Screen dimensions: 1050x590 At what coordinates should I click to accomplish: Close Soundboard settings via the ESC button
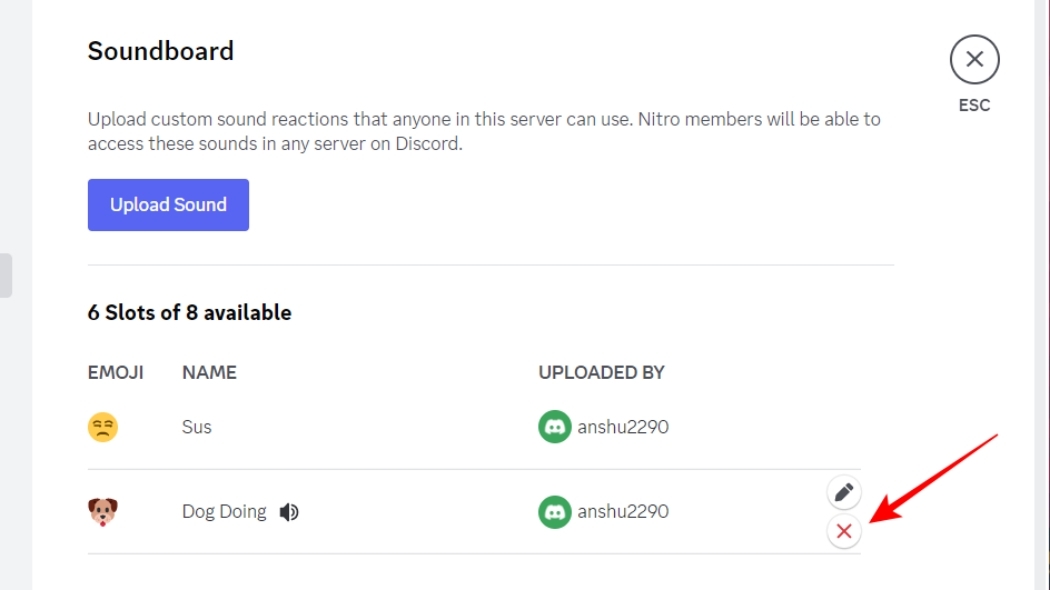974,59
